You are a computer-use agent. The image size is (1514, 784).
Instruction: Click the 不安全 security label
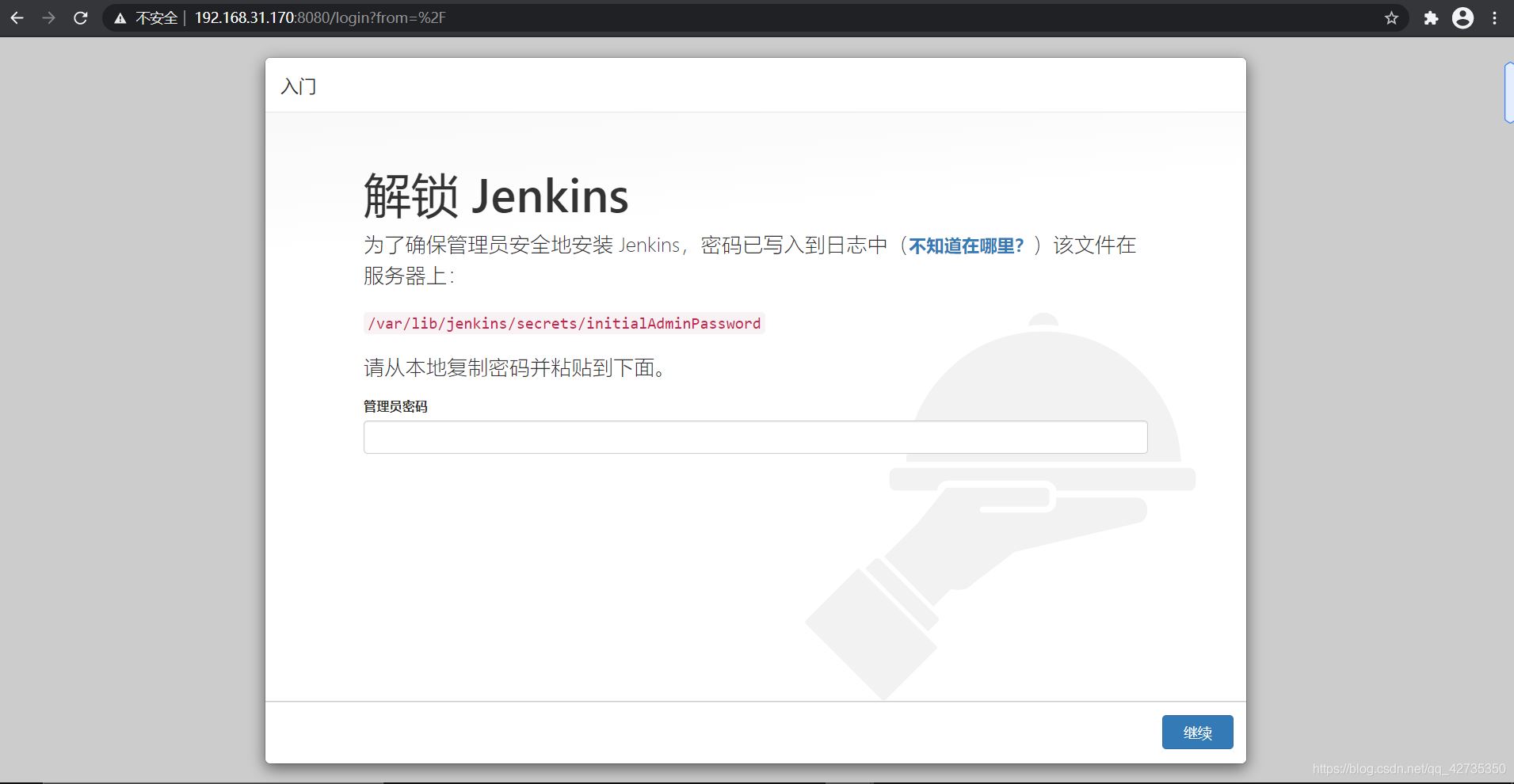pyautogui.click(x=156, y=18)
